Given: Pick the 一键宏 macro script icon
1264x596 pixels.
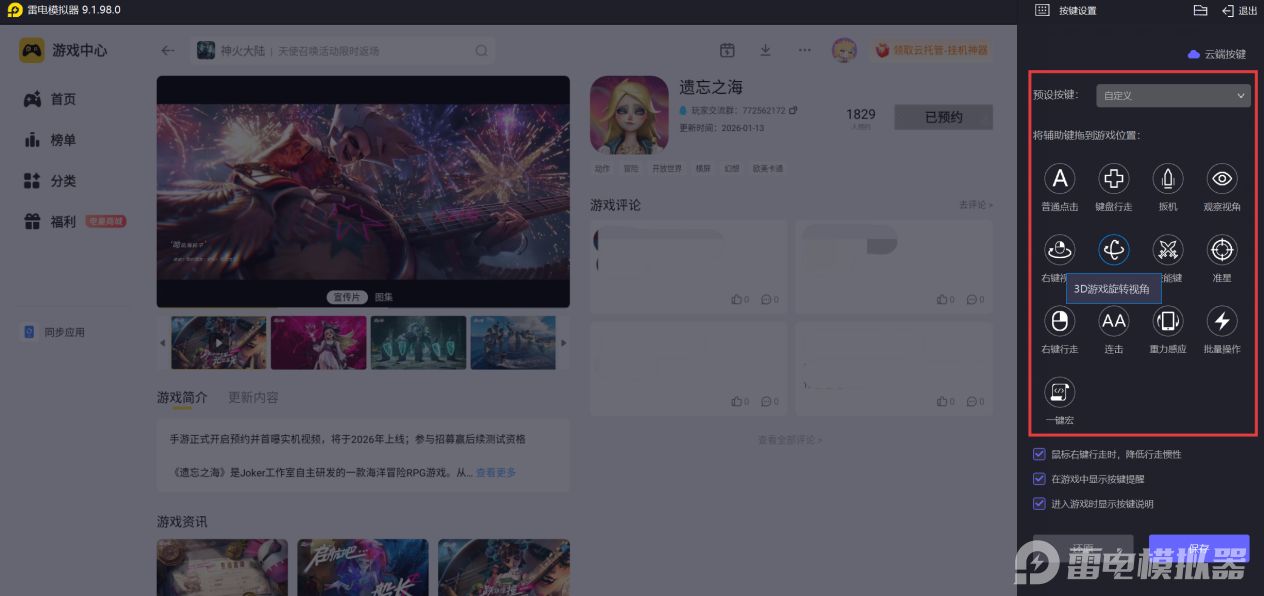Looking at the screenshot, I should point(1059,392).
